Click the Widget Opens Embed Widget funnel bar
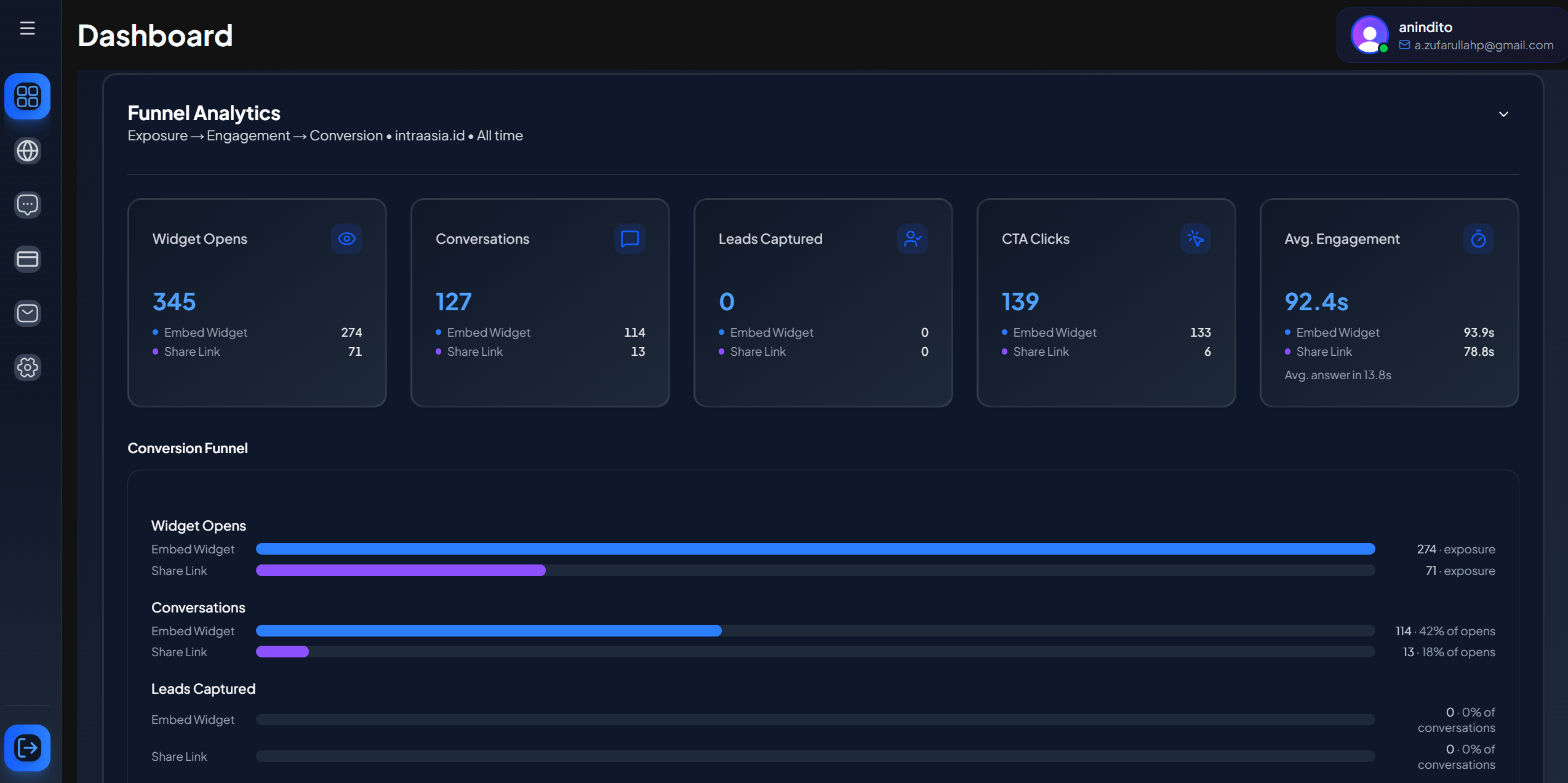Image resolution: width=1568 pixels, height=783 pixels. (x=815, y=549)
